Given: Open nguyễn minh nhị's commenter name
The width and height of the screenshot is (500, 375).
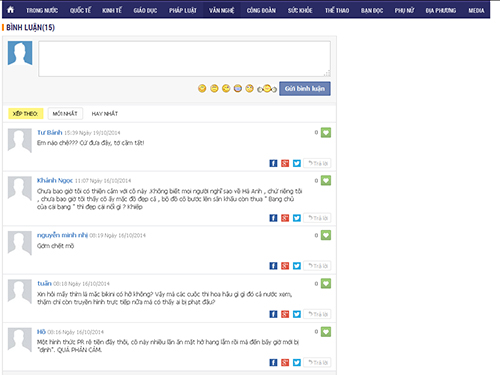Looking at the screenshot, I should 62,235.
